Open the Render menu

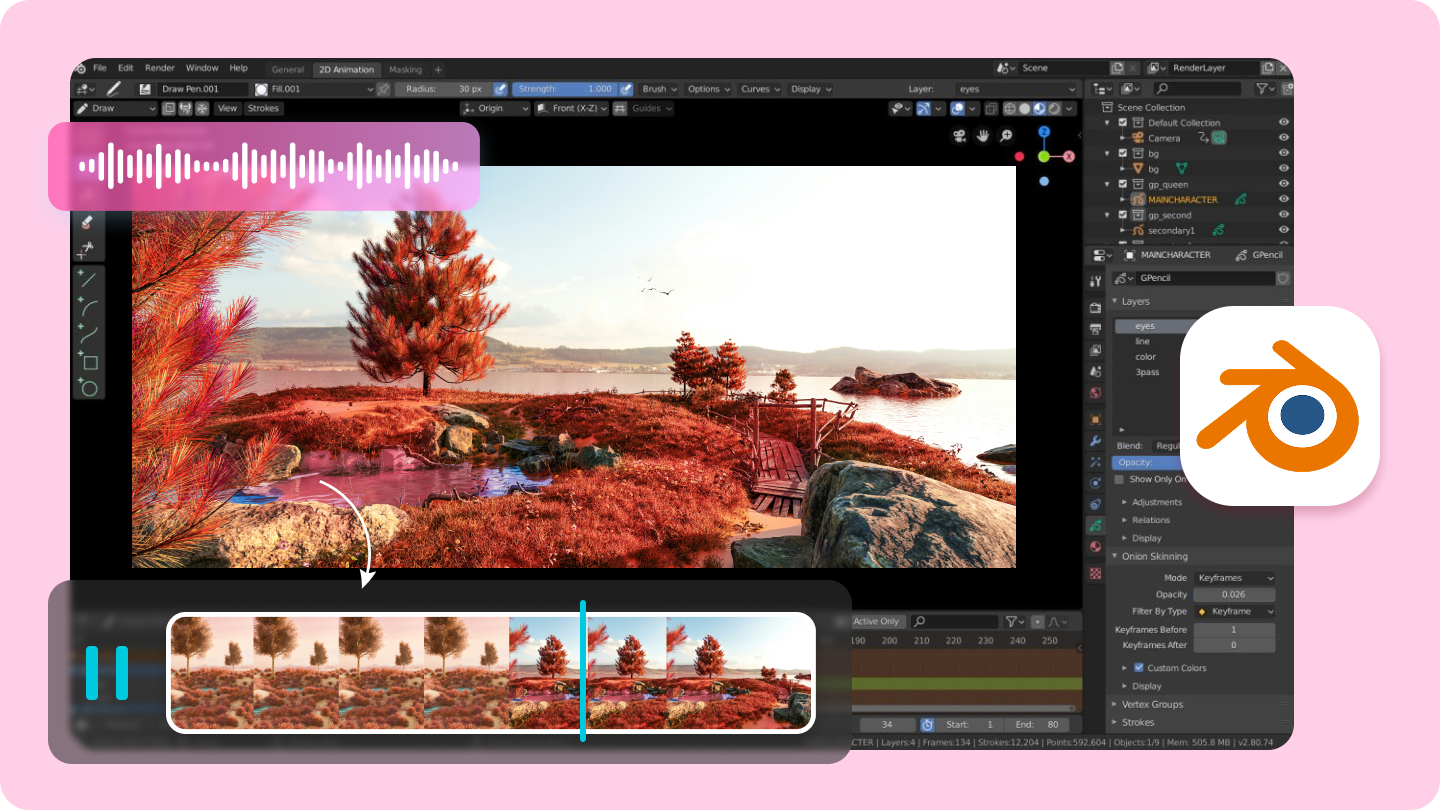159,68
